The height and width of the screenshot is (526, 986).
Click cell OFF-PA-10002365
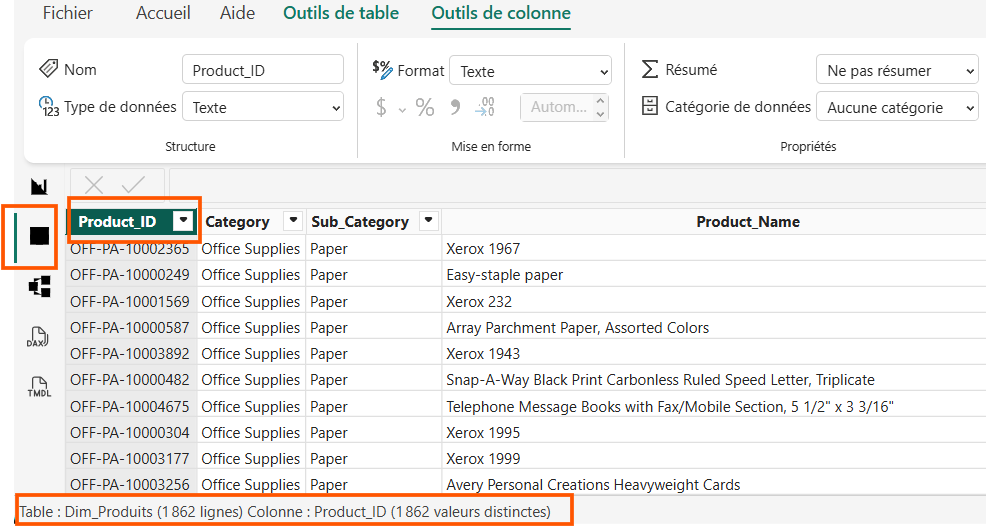click(x=130, y=249)
